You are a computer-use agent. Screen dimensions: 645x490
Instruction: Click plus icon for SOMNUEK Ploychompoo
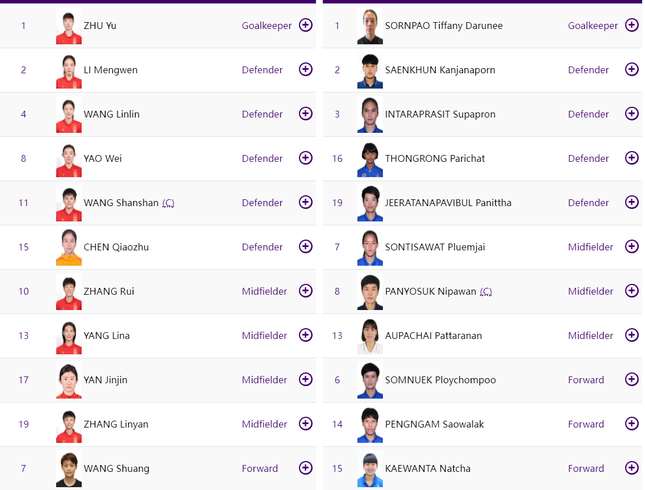(x=631, y=379)
